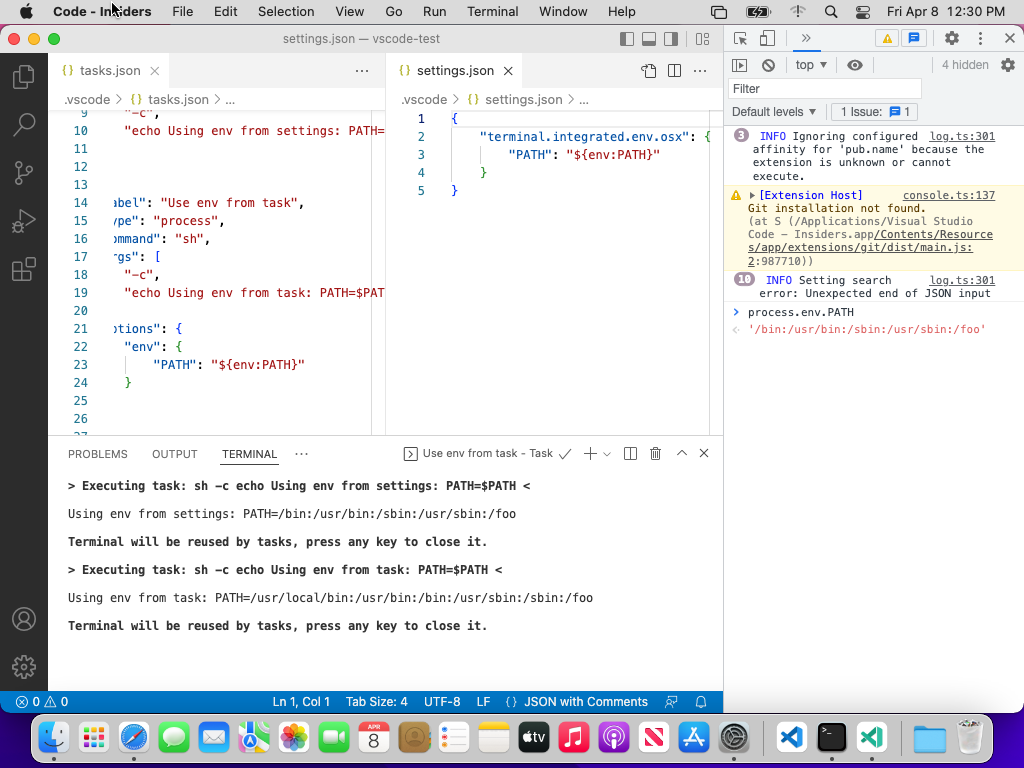Switch to the PROBLEMS tab
This screenshot has width=1024, height=768.
point(97,453)
